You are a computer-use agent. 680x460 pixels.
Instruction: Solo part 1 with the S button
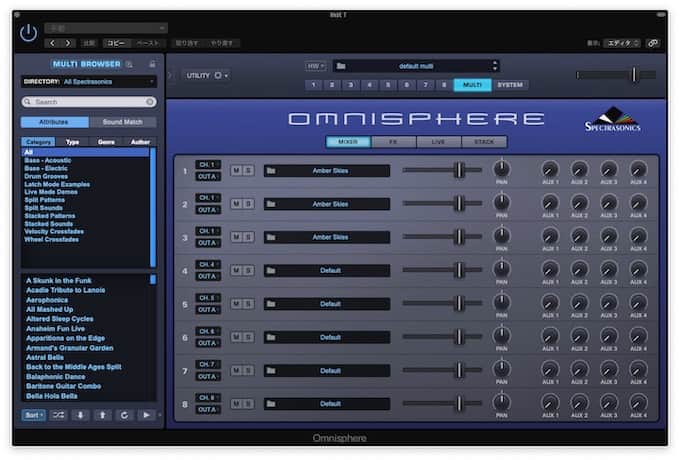[248, 171]
